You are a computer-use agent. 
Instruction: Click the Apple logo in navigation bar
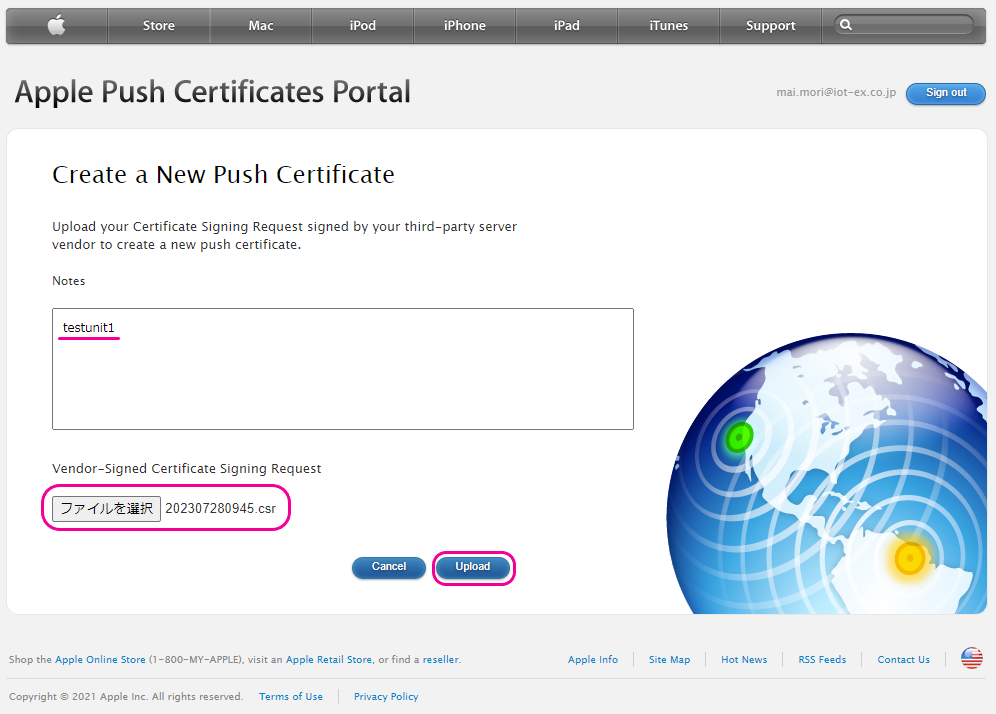click(56, 26)
